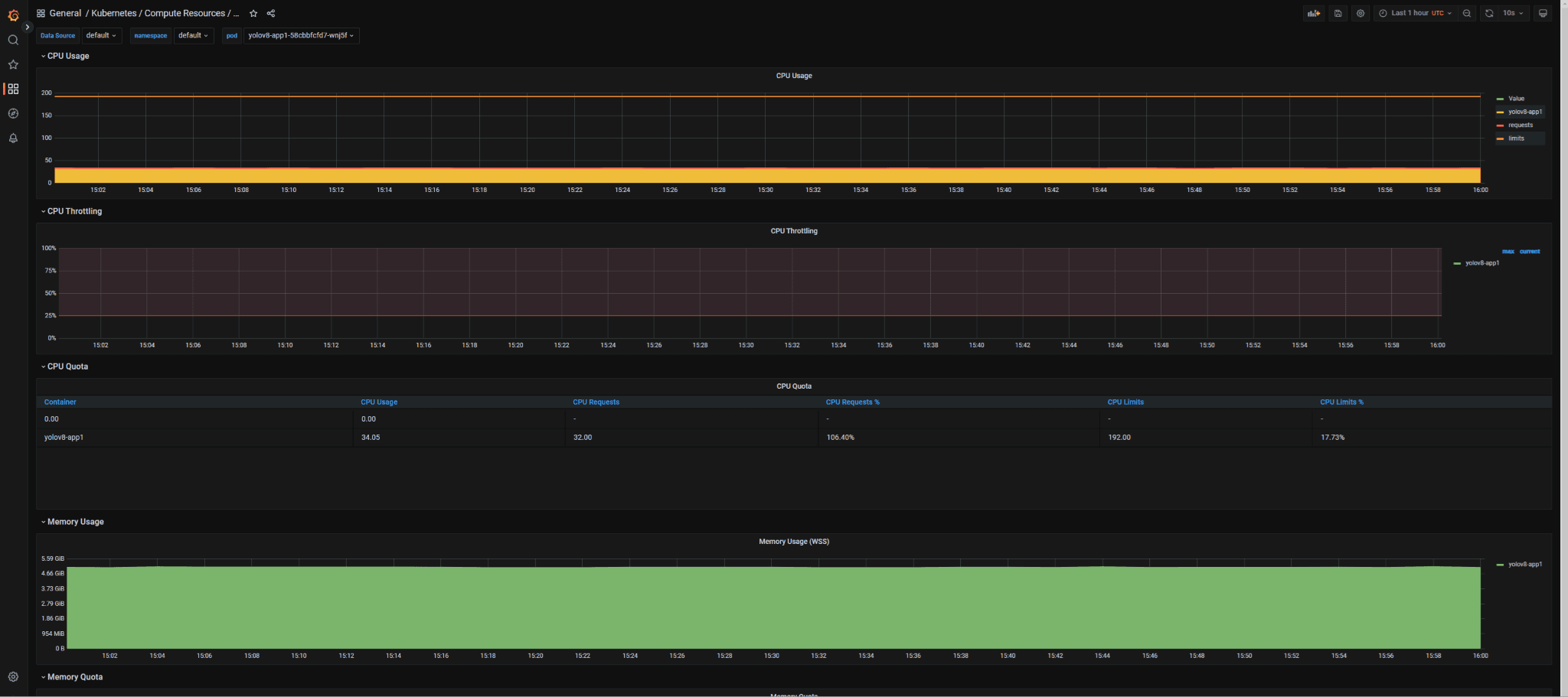Open the Last 1 hour time picker
This screenshot has height=697, width=1568.
pyautogui.click(x=1415, y=13)
